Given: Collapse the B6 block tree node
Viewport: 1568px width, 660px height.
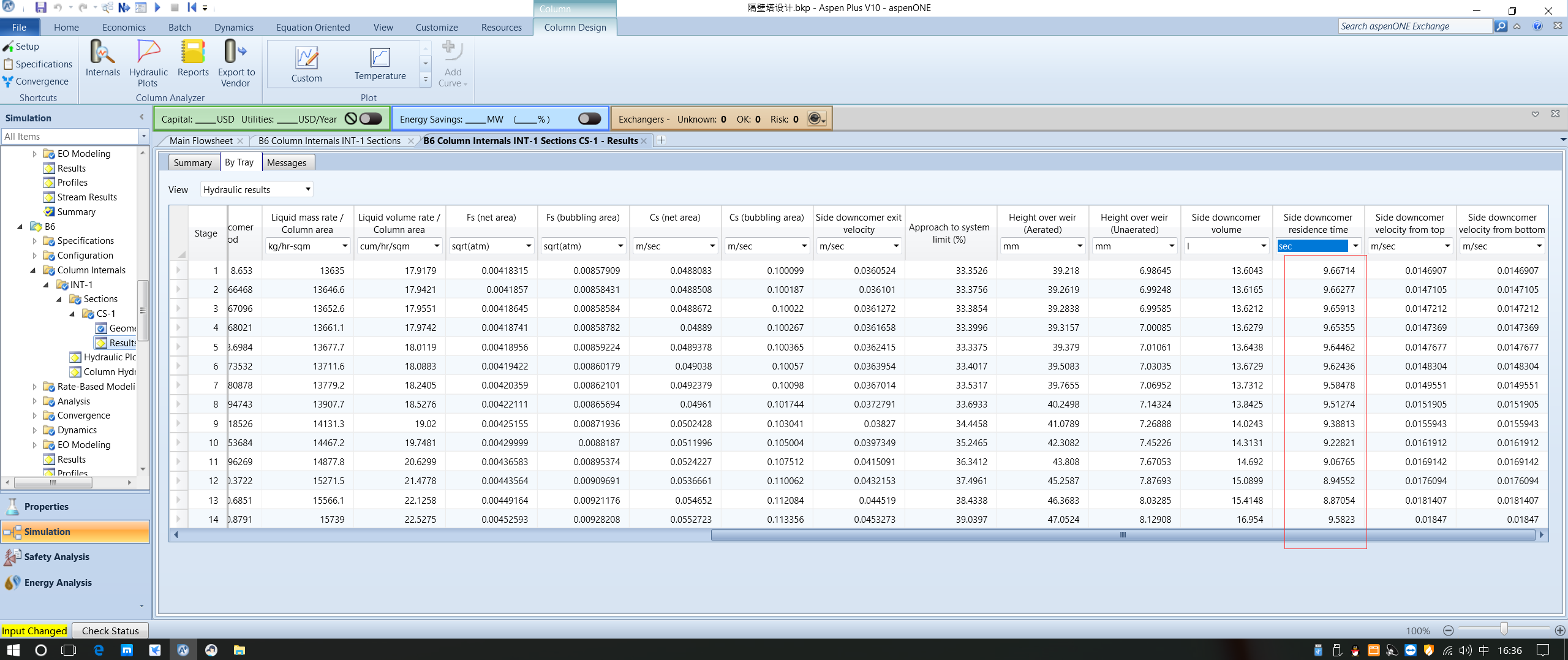Looking at the screenshot, I should (x=20, y=227).
